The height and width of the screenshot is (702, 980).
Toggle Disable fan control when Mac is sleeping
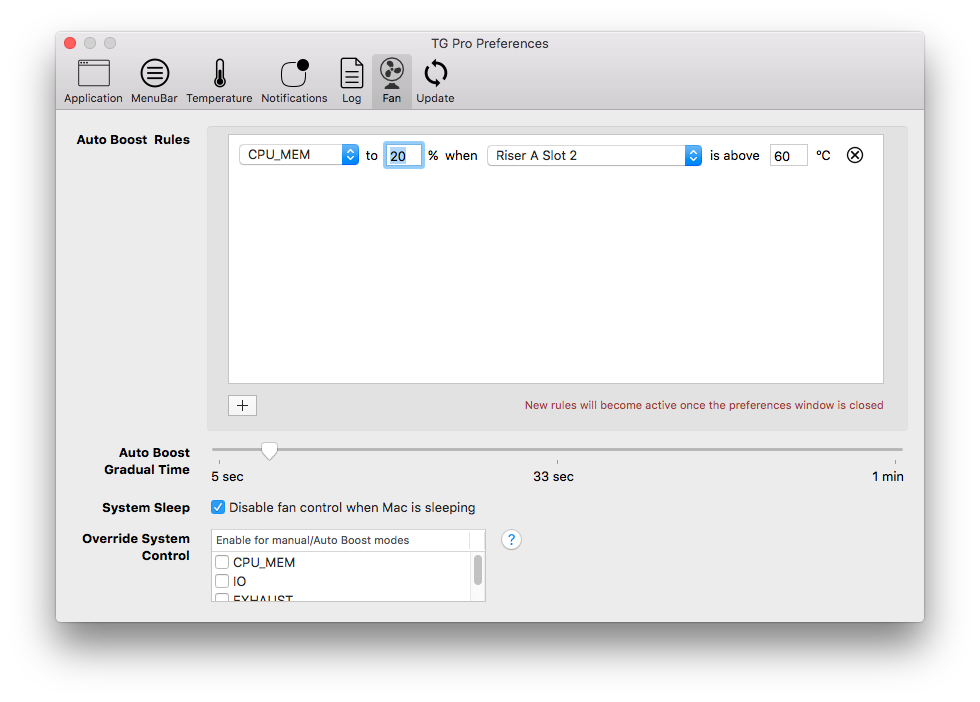(x=218, y=507)
